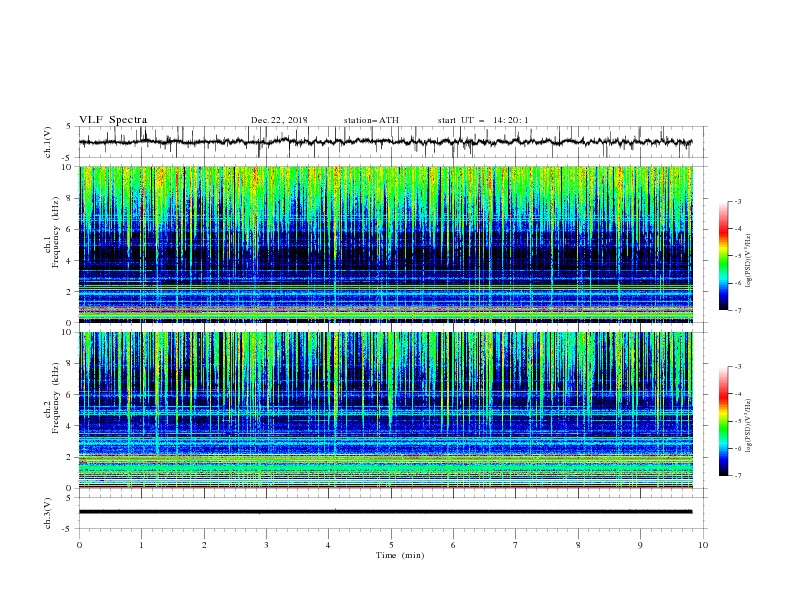Click the ch.2 Frequency (kHz) axis label
Image resolution: width=792 pixels, height=612 pixels.
click(x=51, y=398)
